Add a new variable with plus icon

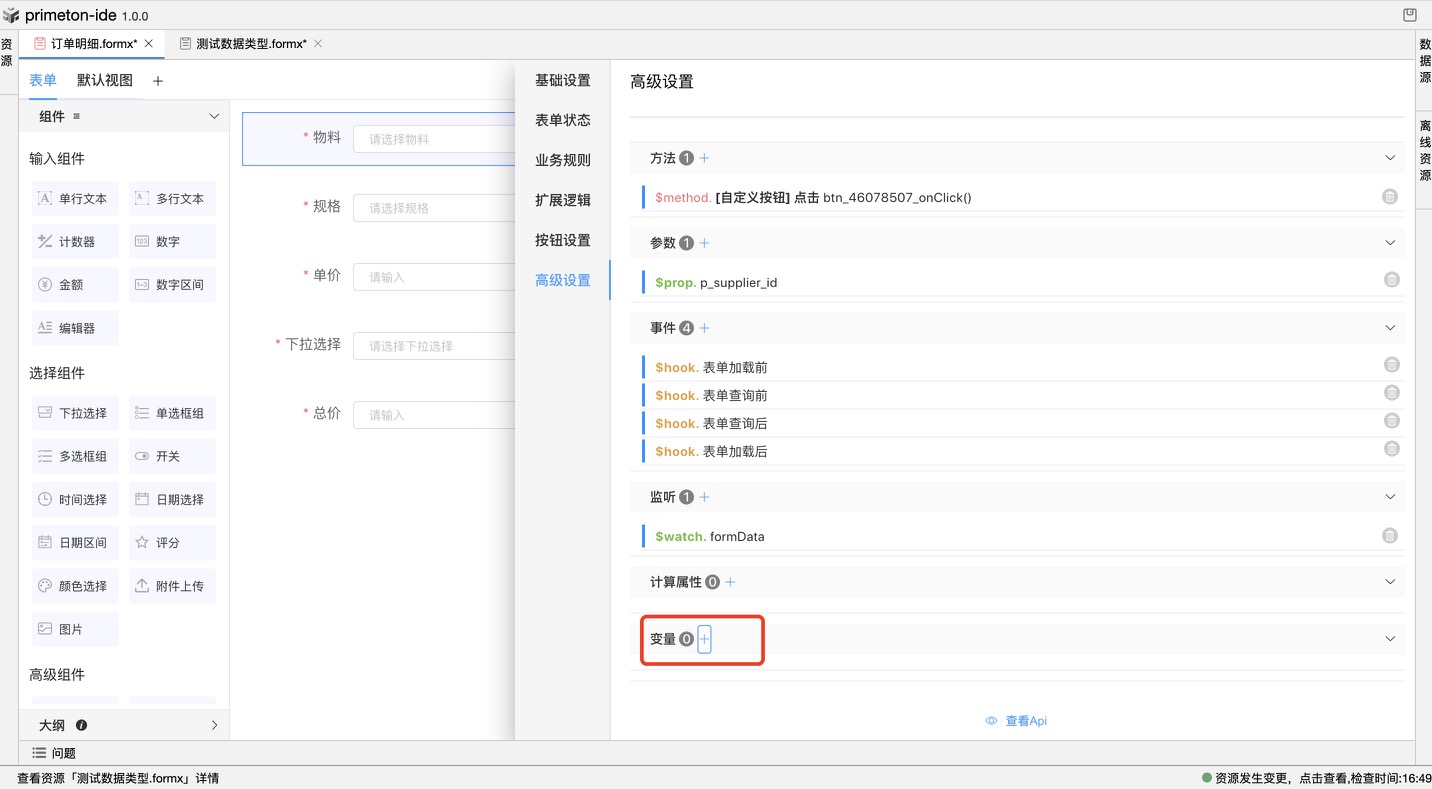[704, 639]
